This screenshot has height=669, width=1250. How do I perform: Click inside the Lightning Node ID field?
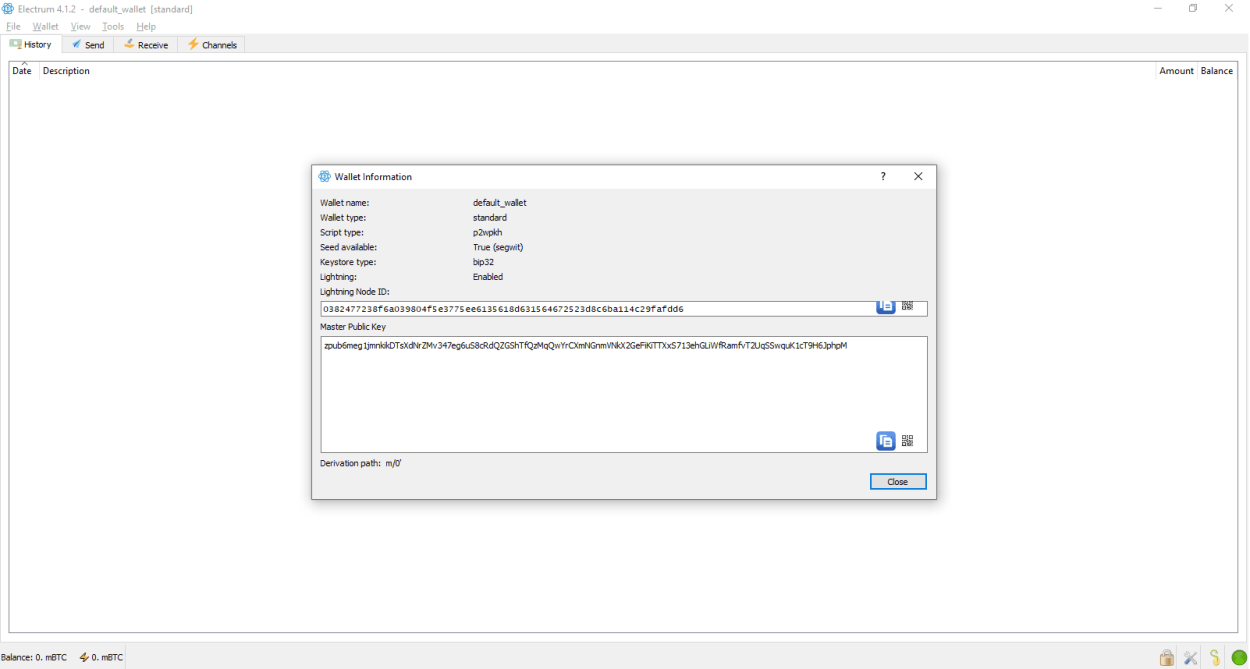[590, 309]
